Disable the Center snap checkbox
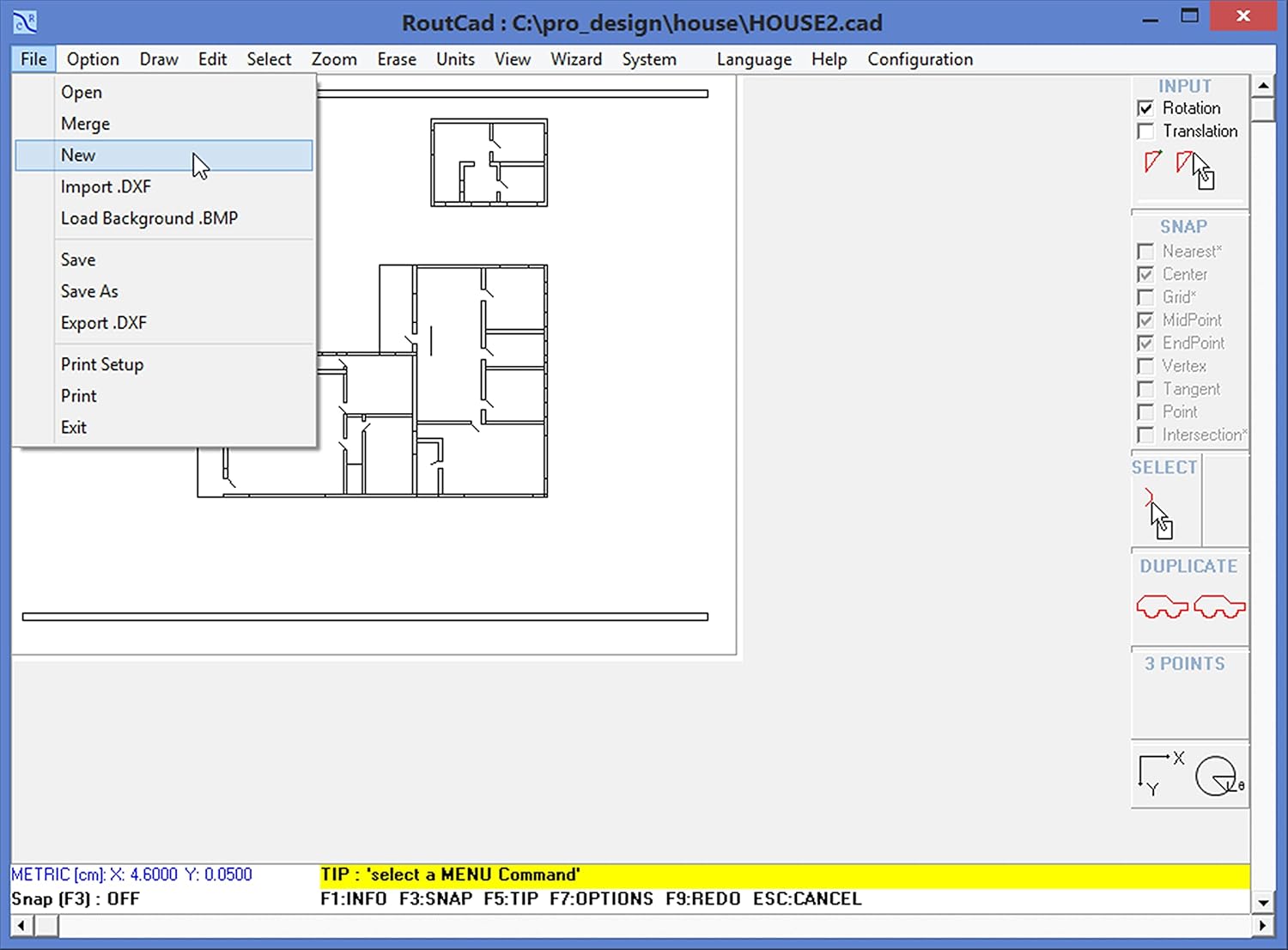 click(1147, 274)
